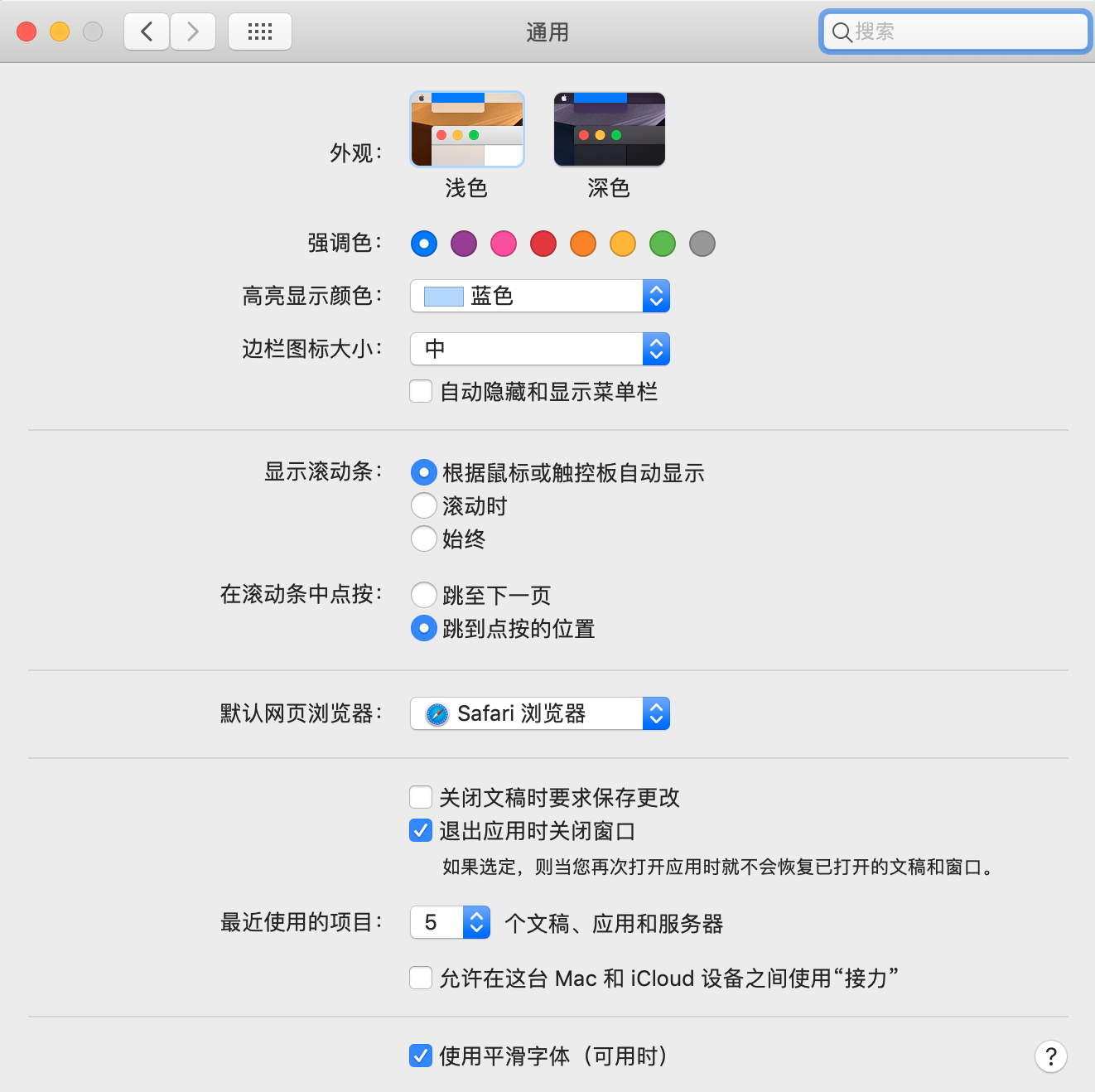
Task: Open the 边栏图标大小 dropdown
Action: 539,349
